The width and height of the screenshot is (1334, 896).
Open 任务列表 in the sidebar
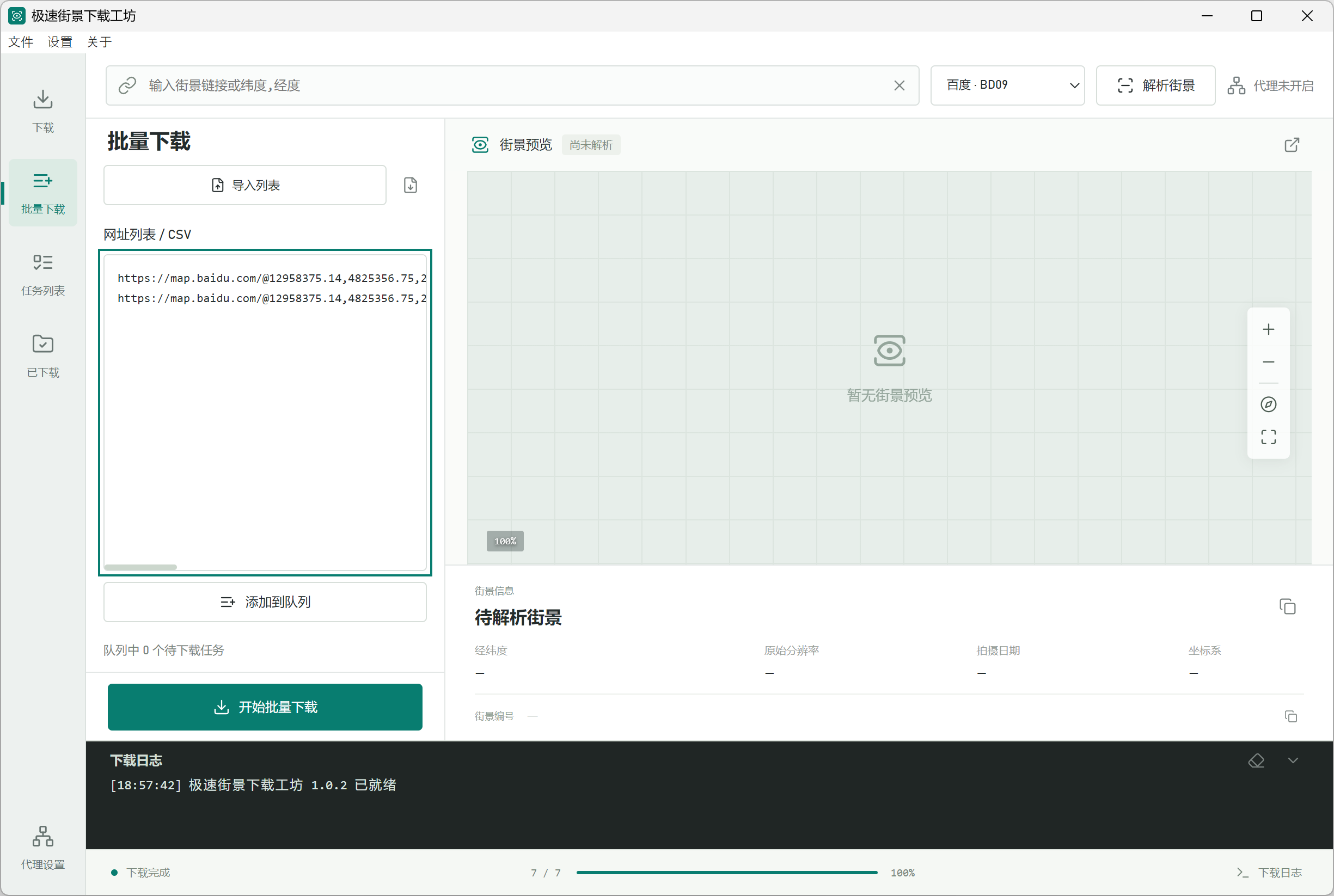pos(43,275)
